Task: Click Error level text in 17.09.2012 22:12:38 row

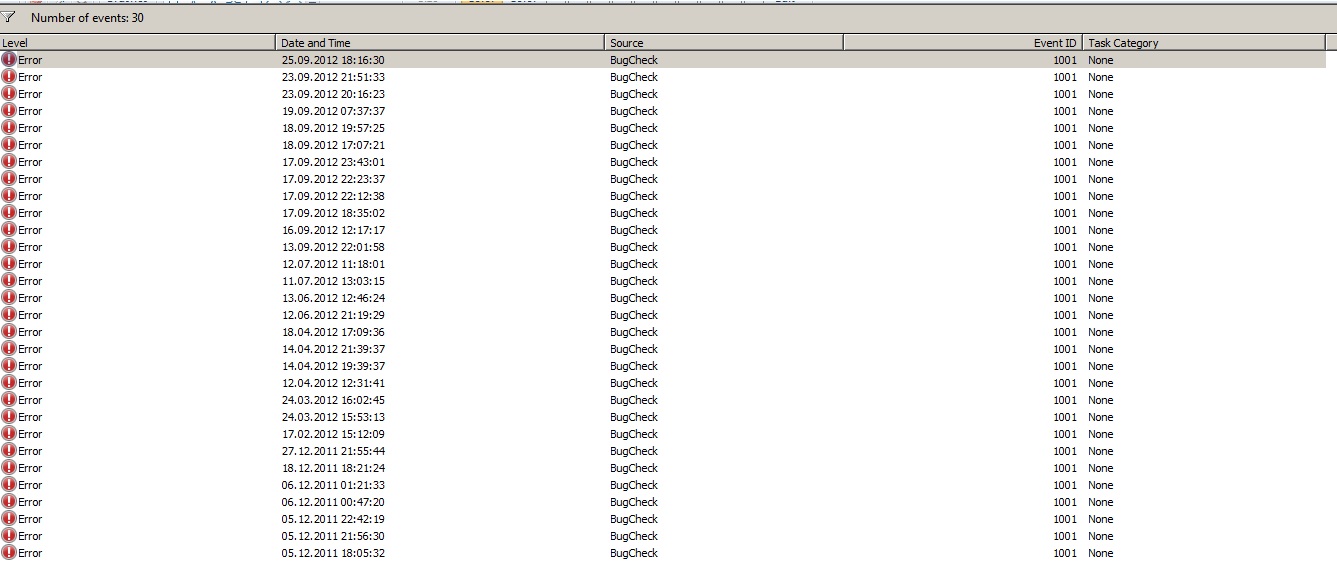Action: pyautogui.click(x=30, y=196)
